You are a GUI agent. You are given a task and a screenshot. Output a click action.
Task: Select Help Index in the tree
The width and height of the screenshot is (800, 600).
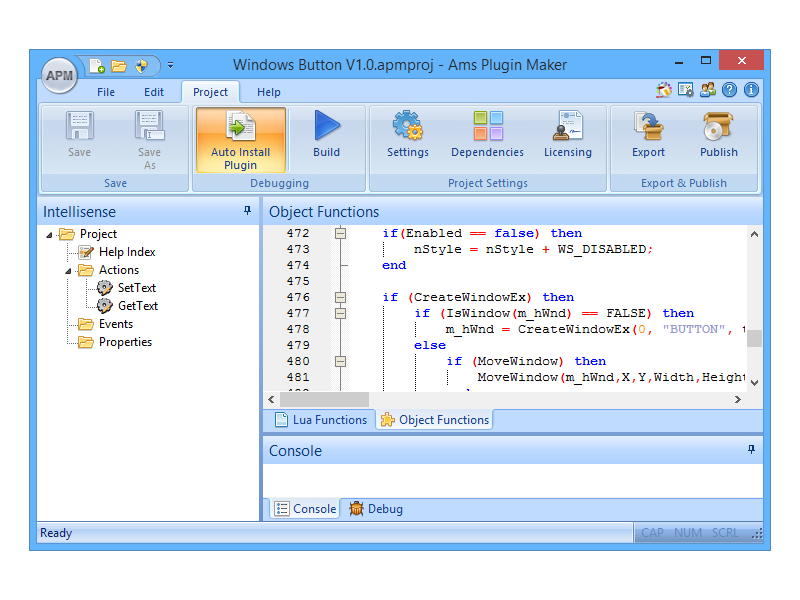click(127, 252)
